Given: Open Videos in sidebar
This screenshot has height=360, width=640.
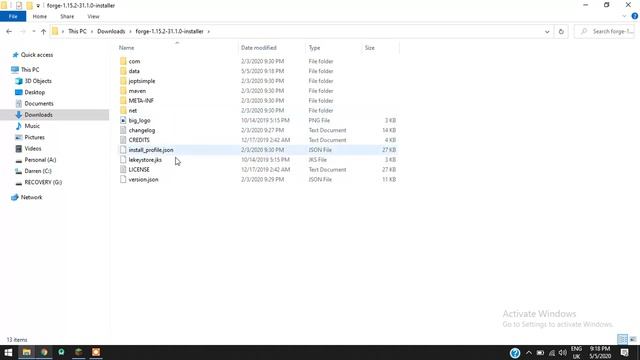Looking at the screenshot, I should coord(33,149).
